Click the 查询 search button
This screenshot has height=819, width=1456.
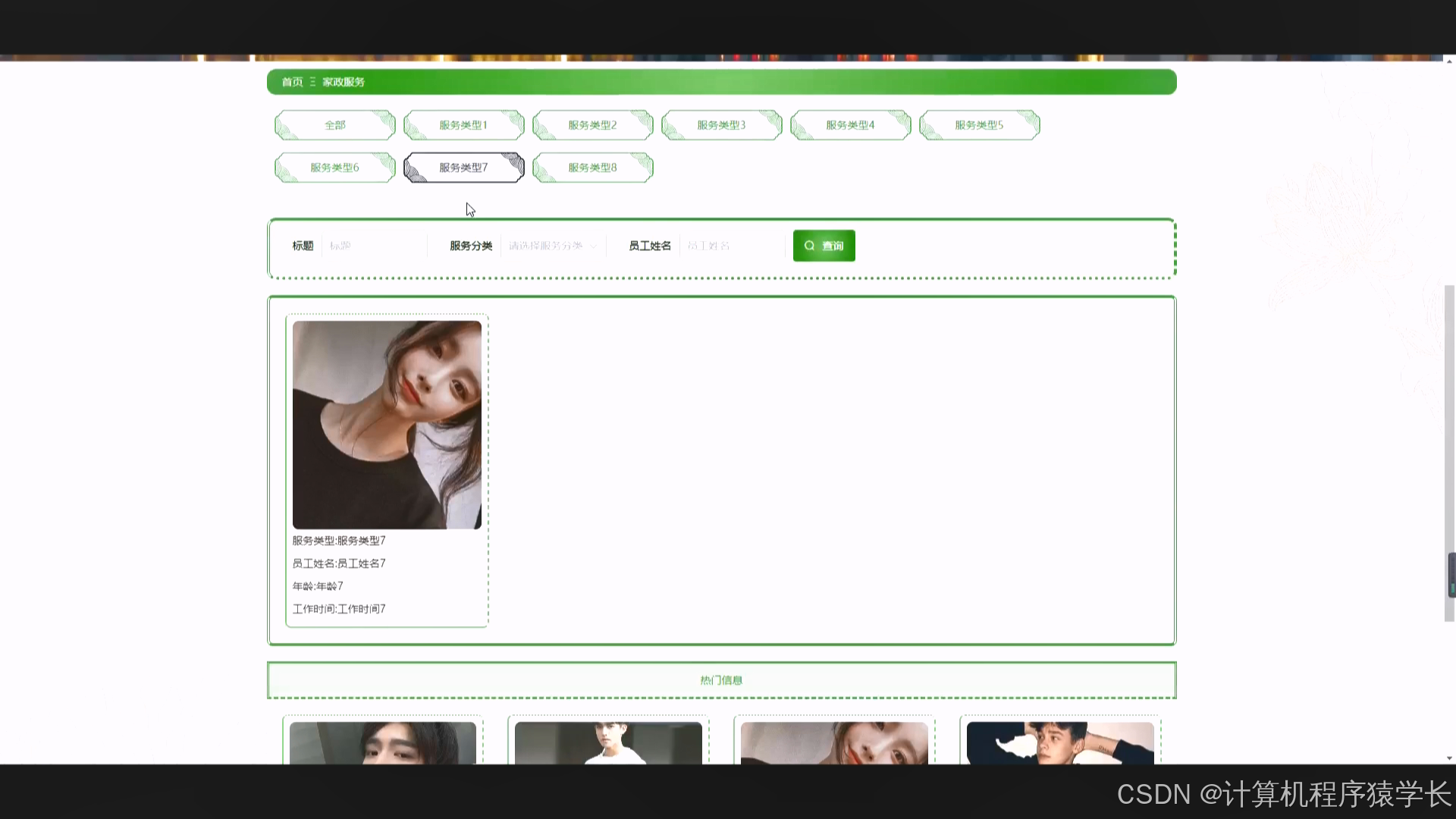(x=824, y=246)
